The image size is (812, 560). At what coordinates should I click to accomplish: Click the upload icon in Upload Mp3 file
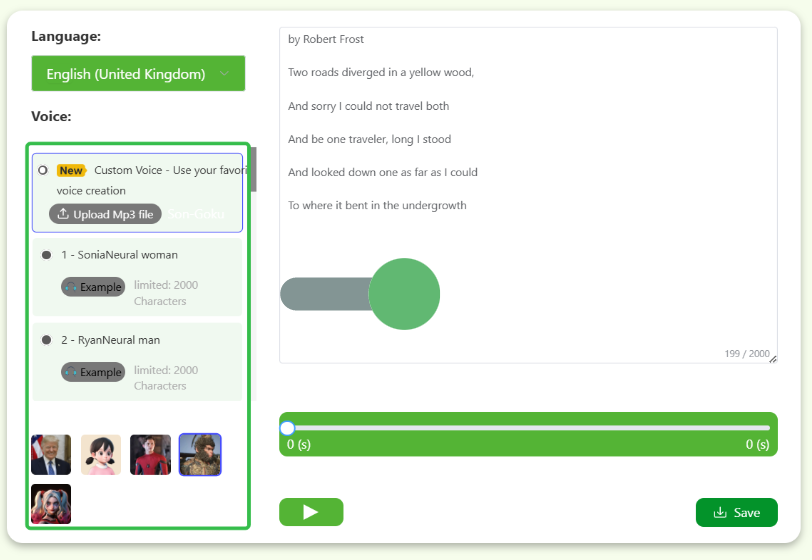pyautogui.click(x=63, y=213)
